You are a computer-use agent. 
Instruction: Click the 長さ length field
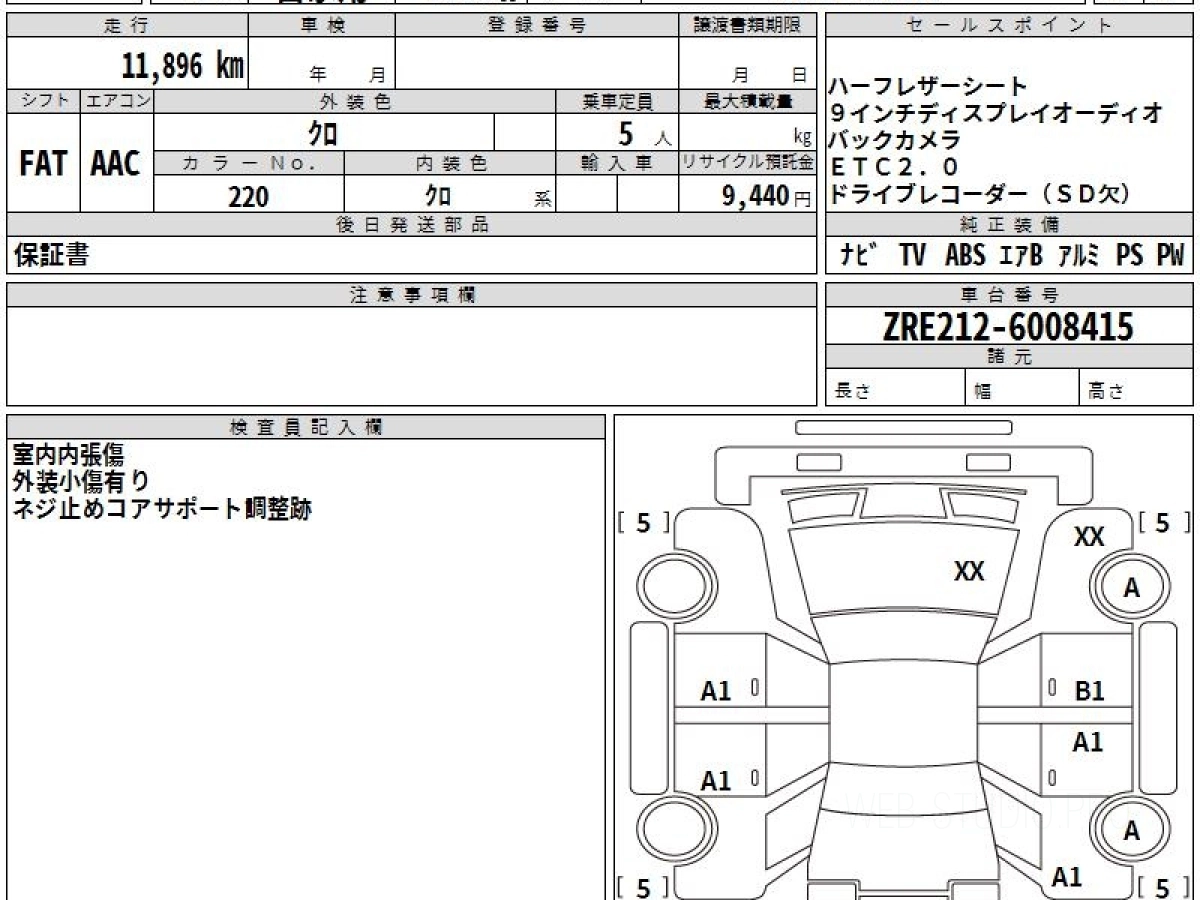click(x=895, y=389)
